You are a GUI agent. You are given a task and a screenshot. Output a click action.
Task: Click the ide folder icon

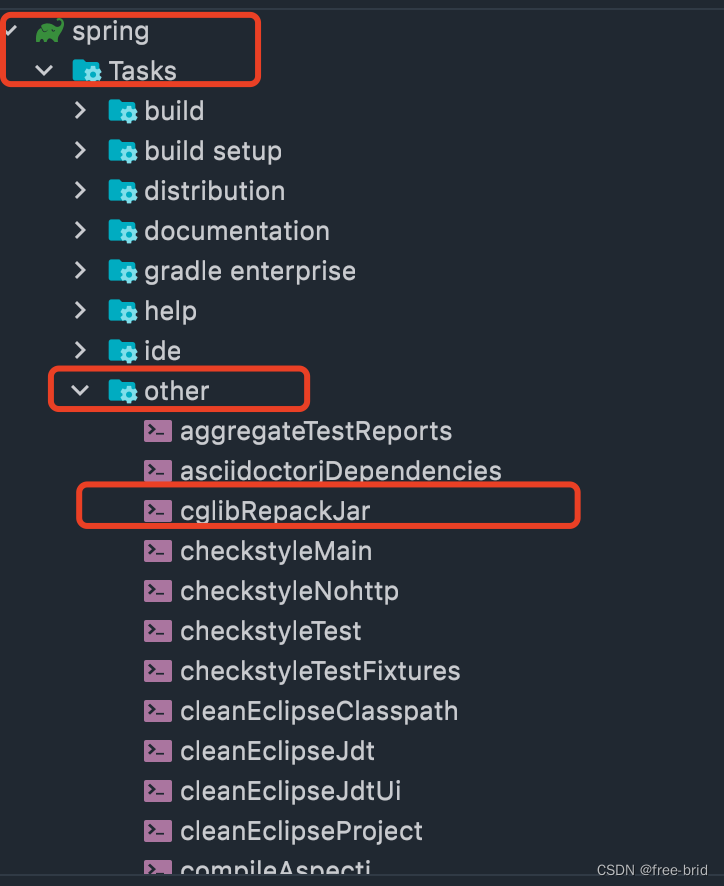click(x=120, y=350)
